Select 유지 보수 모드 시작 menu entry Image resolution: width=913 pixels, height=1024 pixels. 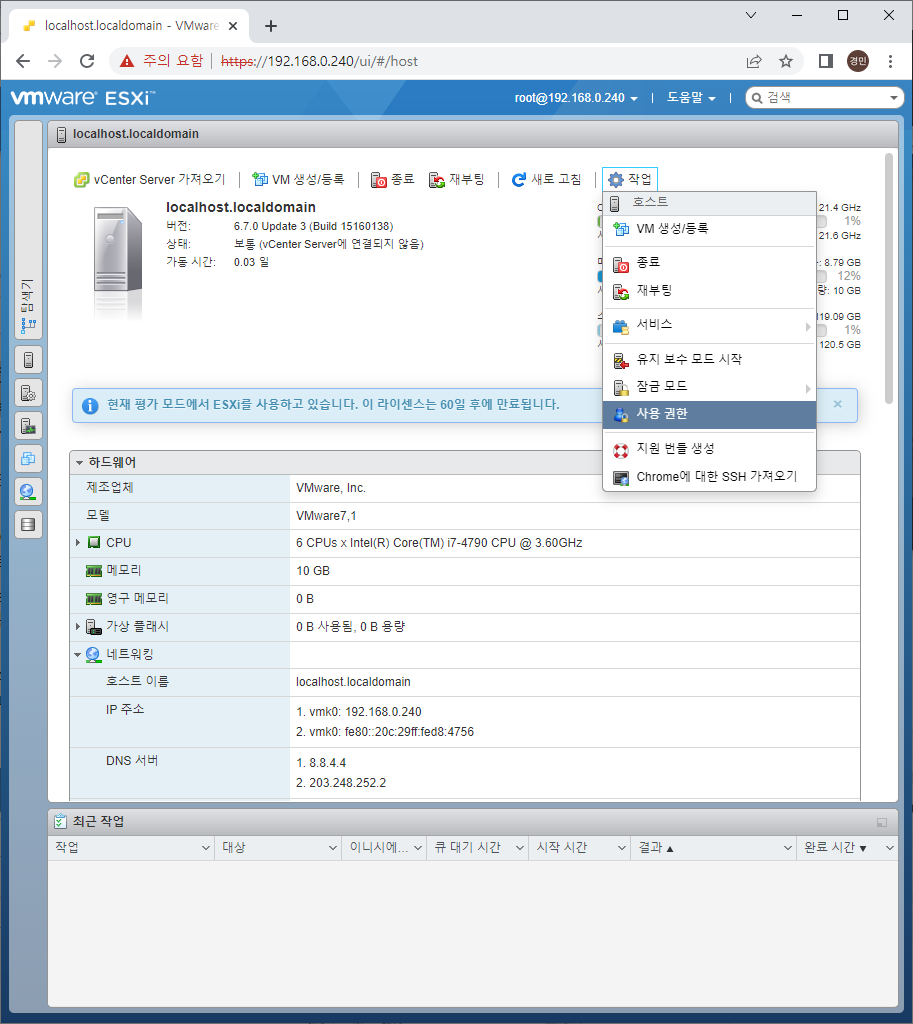pos(709,359)
